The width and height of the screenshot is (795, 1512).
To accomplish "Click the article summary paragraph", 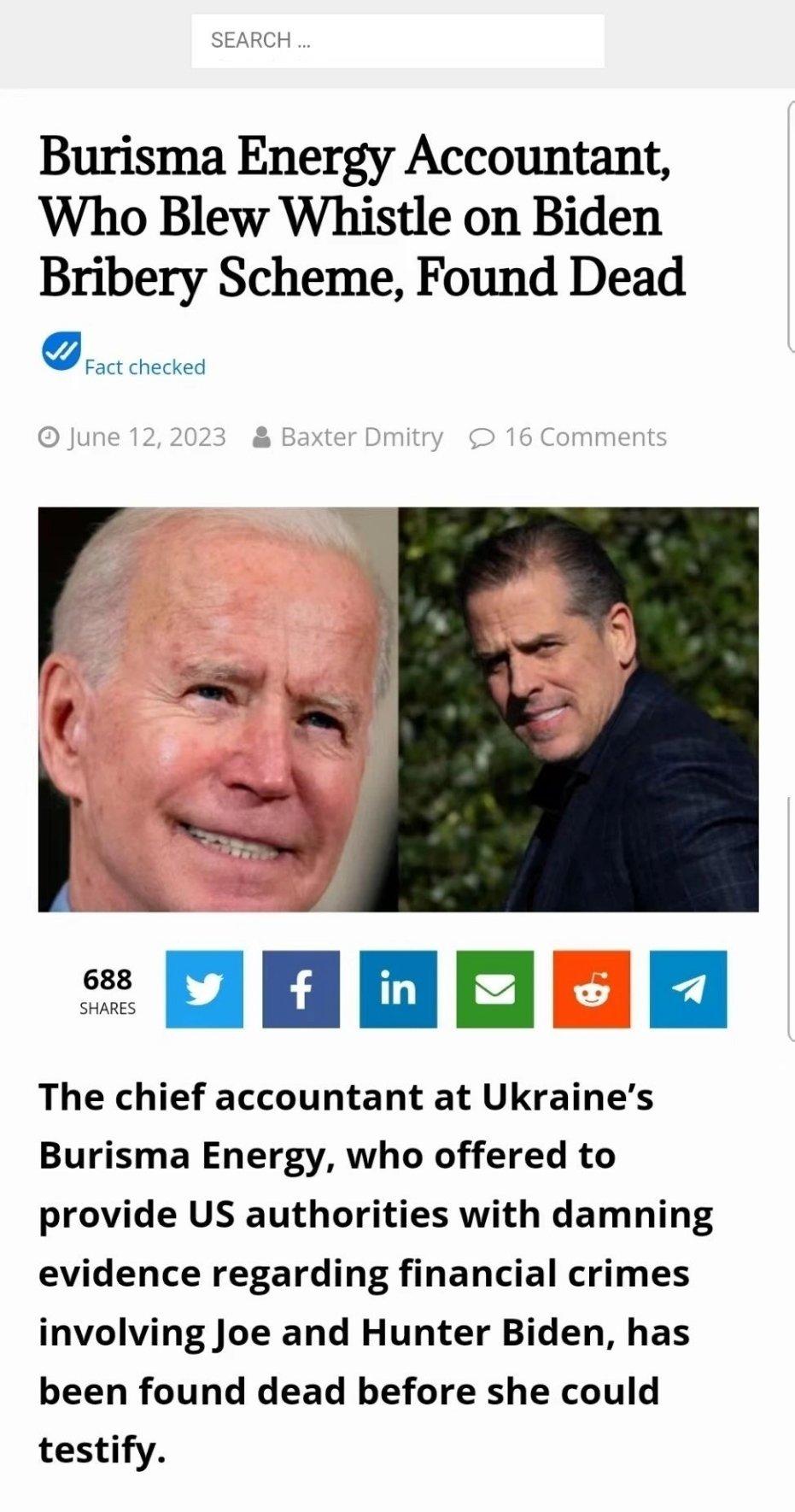I will point(376,1274).
